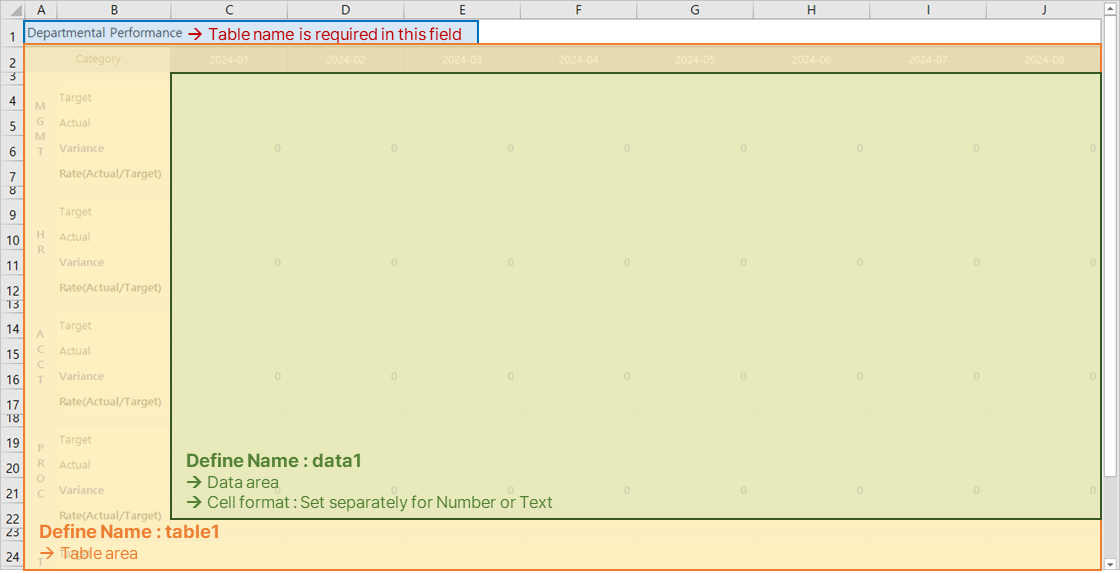Select row 11 header
The image size is (1120, 573).
12,262
